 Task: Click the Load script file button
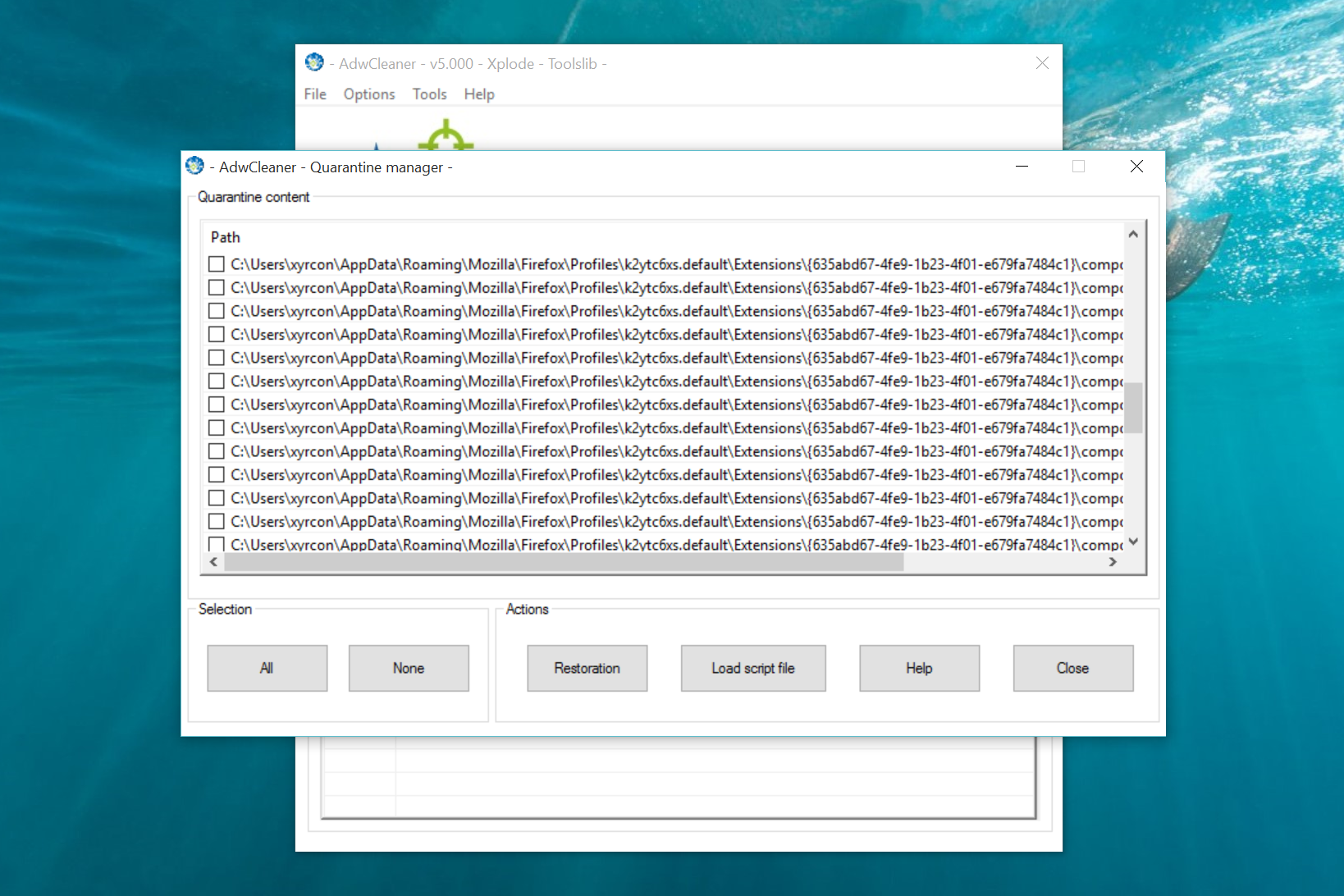pos(753,668)
